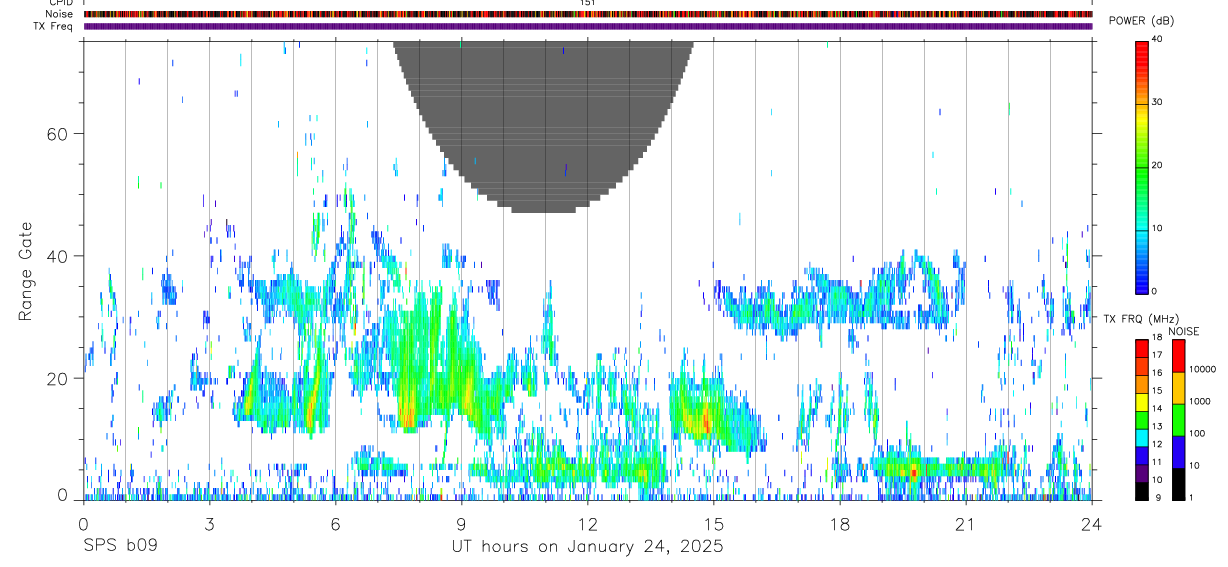Screen dimensions: 1228x567
Task: Click hour 0 on UT time axis
Action: [83, 523]
